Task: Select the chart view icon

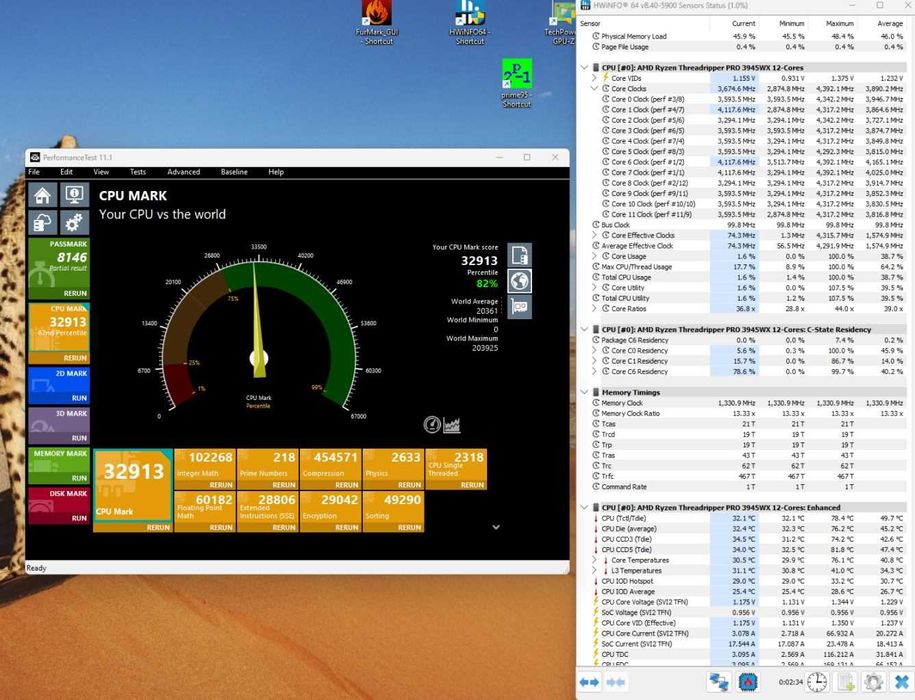Action: click(452, 425)
